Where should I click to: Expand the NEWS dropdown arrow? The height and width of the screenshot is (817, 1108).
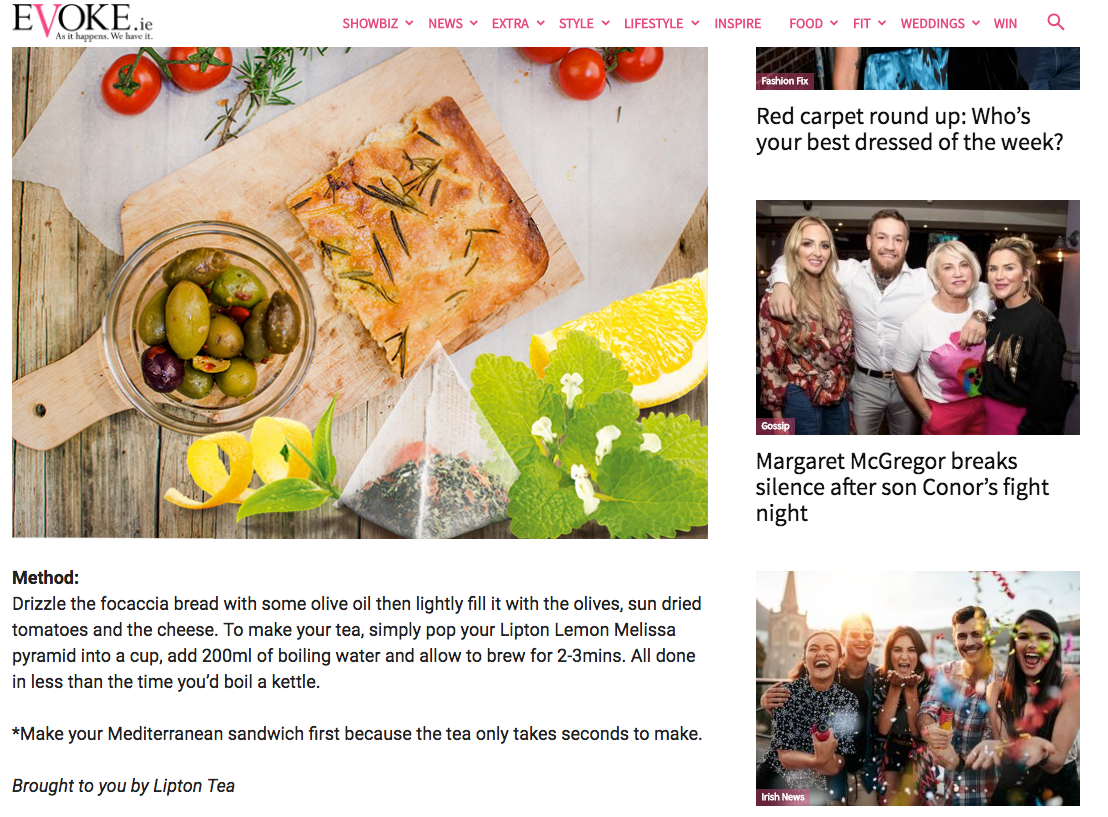(473, 23)
